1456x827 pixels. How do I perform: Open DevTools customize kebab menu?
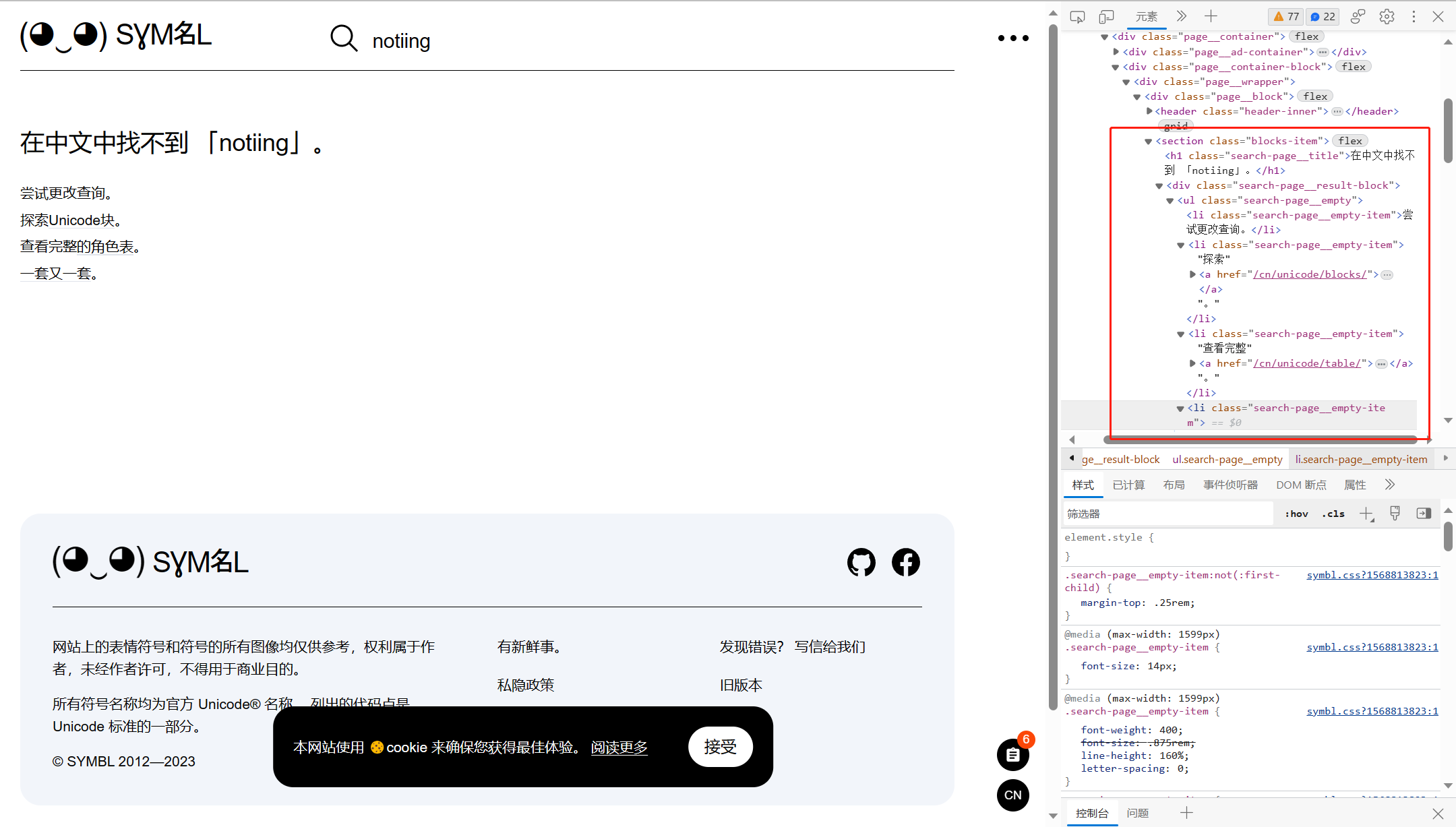coord(1414,17)
